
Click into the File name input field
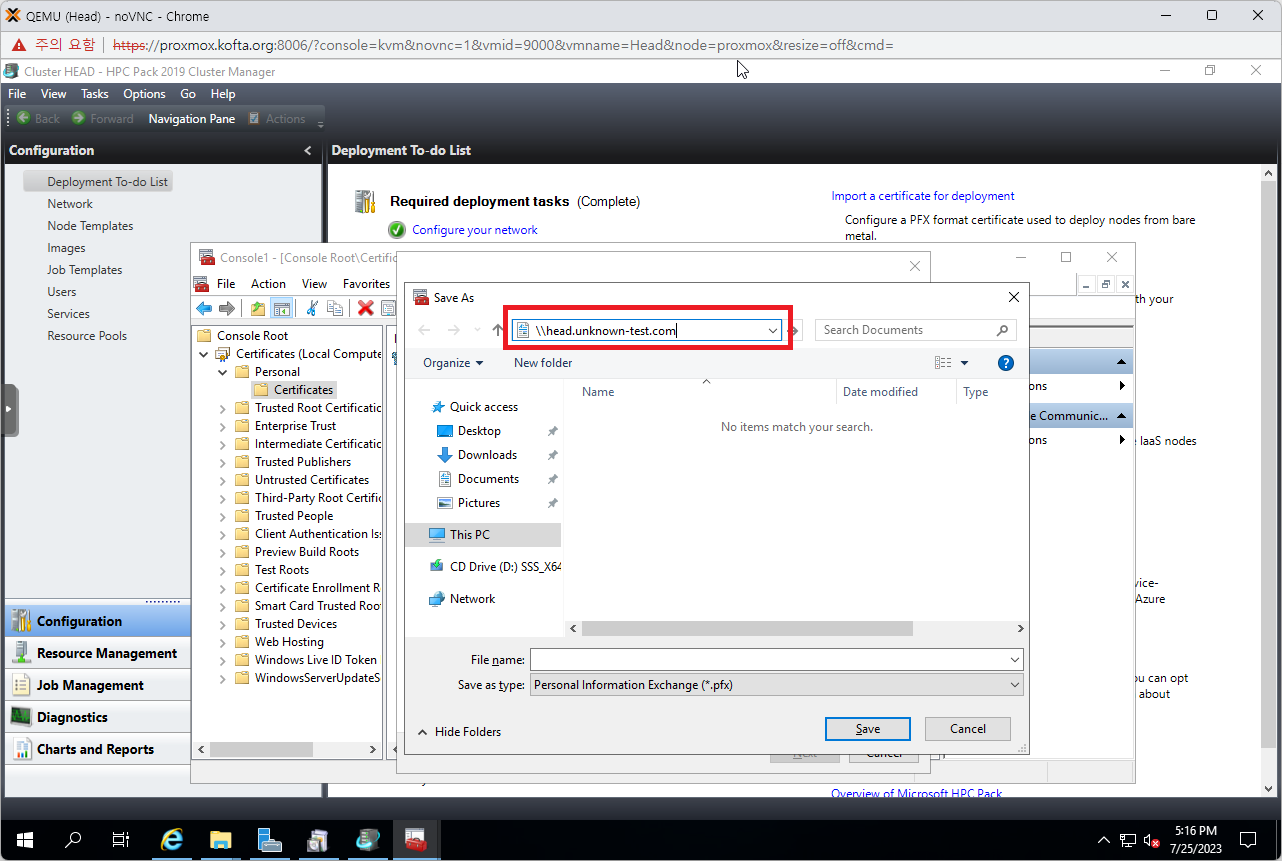[768, 660]
